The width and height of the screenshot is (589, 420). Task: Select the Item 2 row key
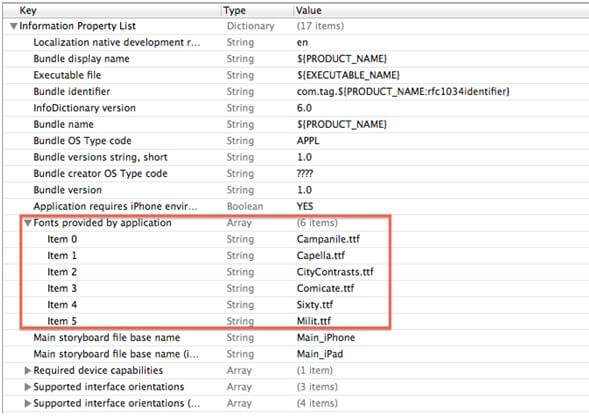coord(62,272)
